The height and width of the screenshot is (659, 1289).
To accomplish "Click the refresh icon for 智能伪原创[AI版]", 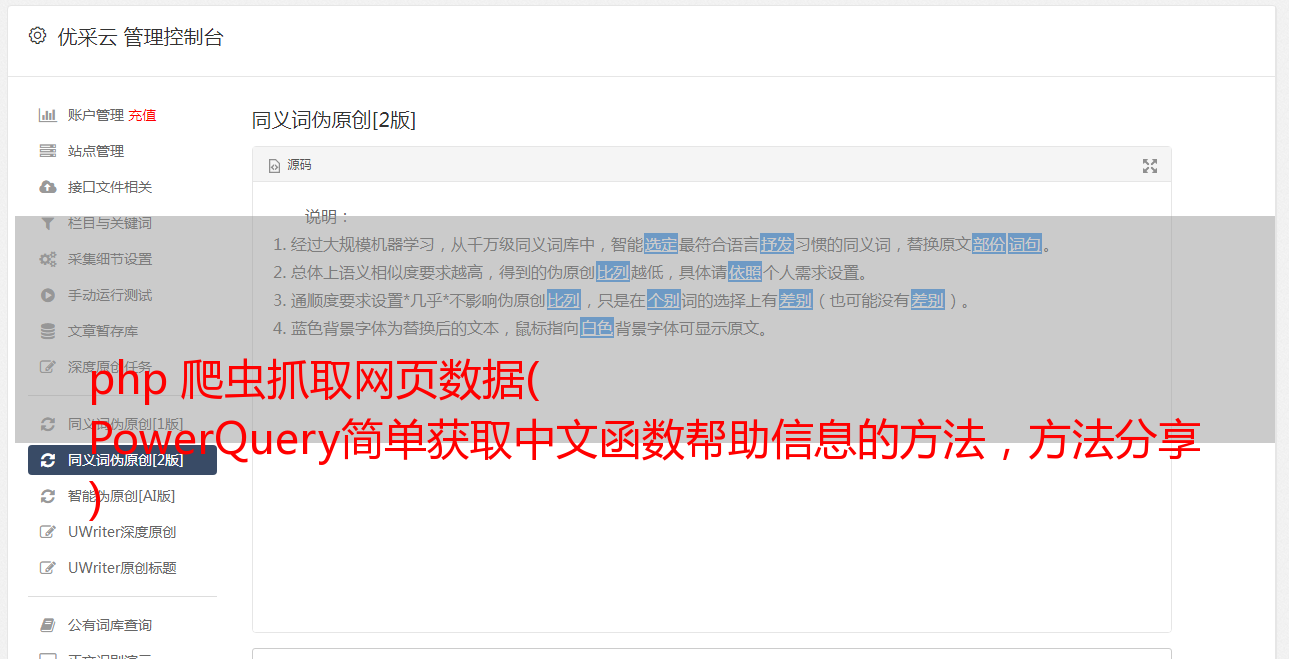I will coord(48,496).
